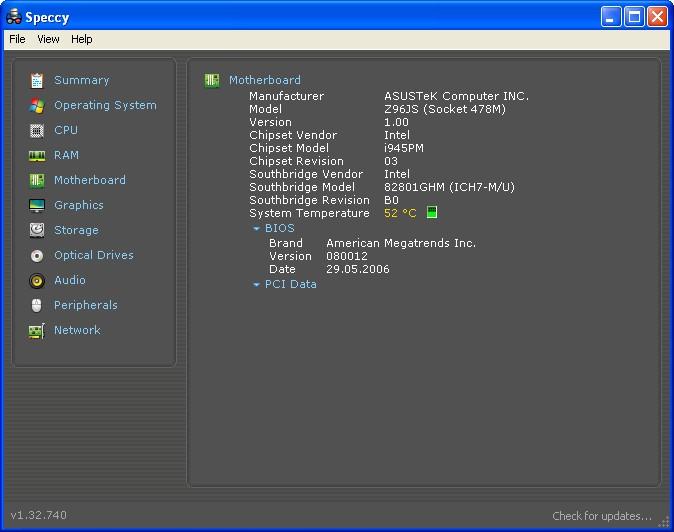This screenshot has width=674, height=532.
Task: Click the i945PM chipset model value
Action: tap(404, 148)
